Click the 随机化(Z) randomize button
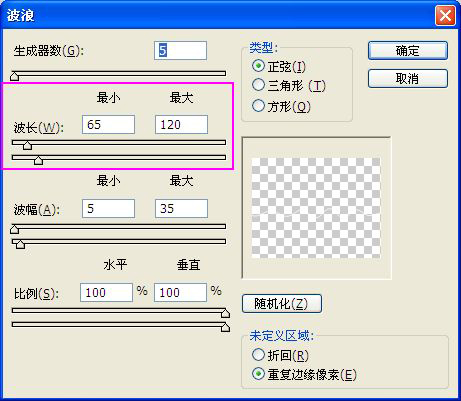461x401 pixels. tap(282, 303)
